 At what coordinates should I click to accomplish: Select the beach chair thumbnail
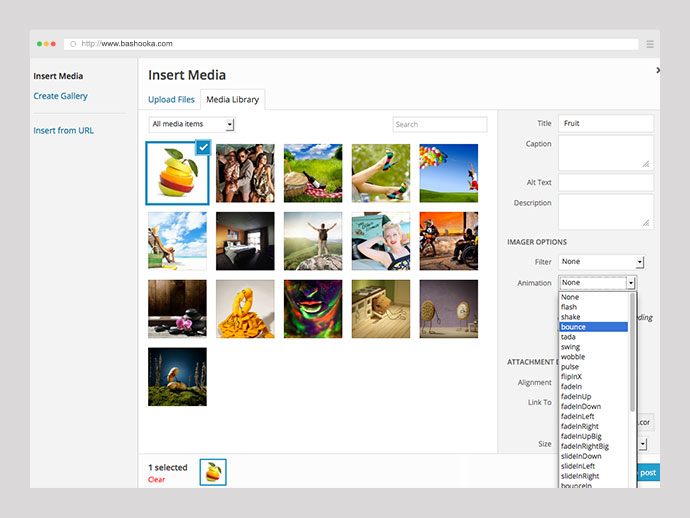point(177,241)
